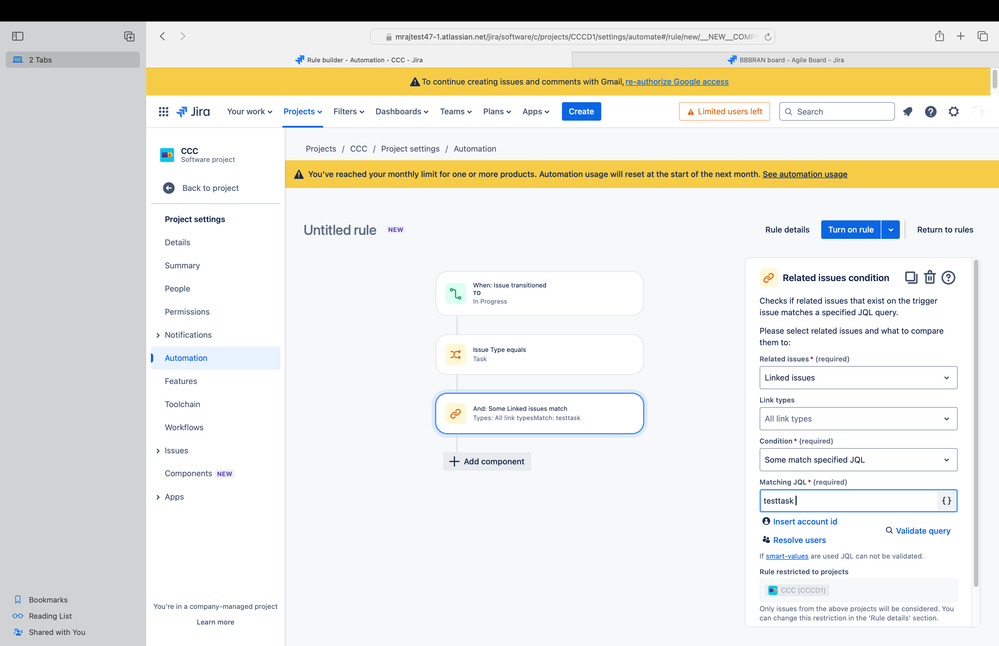Click the smart value braces icon in JQL field
Viewport: 999px width, 646px height.
pos(946,501)
